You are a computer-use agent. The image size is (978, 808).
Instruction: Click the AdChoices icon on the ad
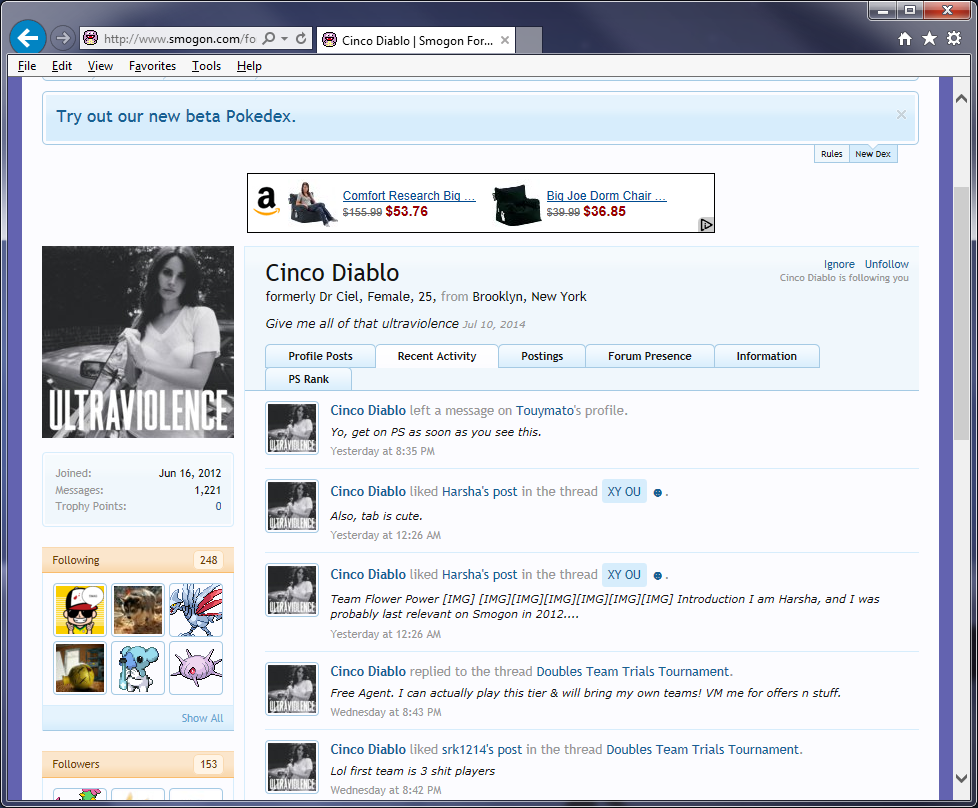point(706,225)
